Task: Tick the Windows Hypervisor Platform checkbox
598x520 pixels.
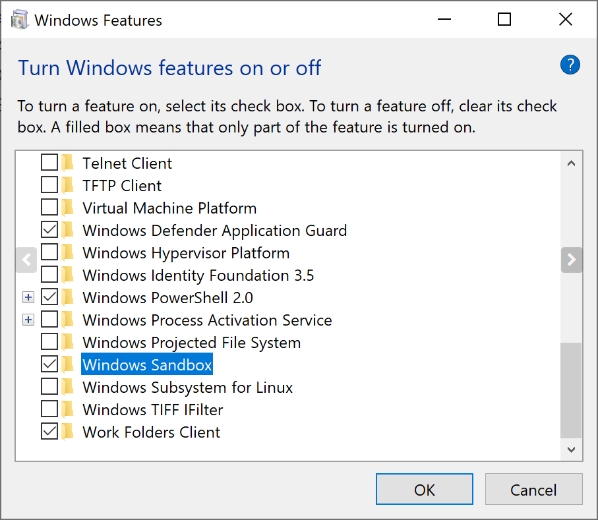Action: [49, 252]
